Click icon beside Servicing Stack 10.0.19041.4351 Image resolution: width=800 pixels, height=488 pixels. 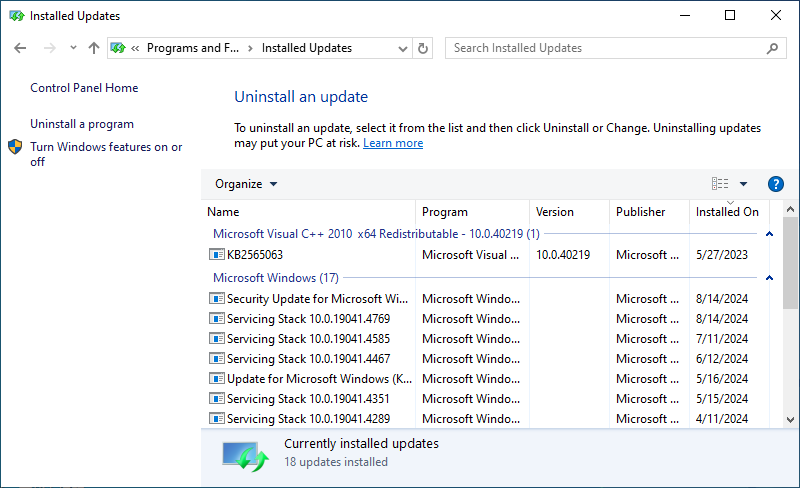click(216, 398)
